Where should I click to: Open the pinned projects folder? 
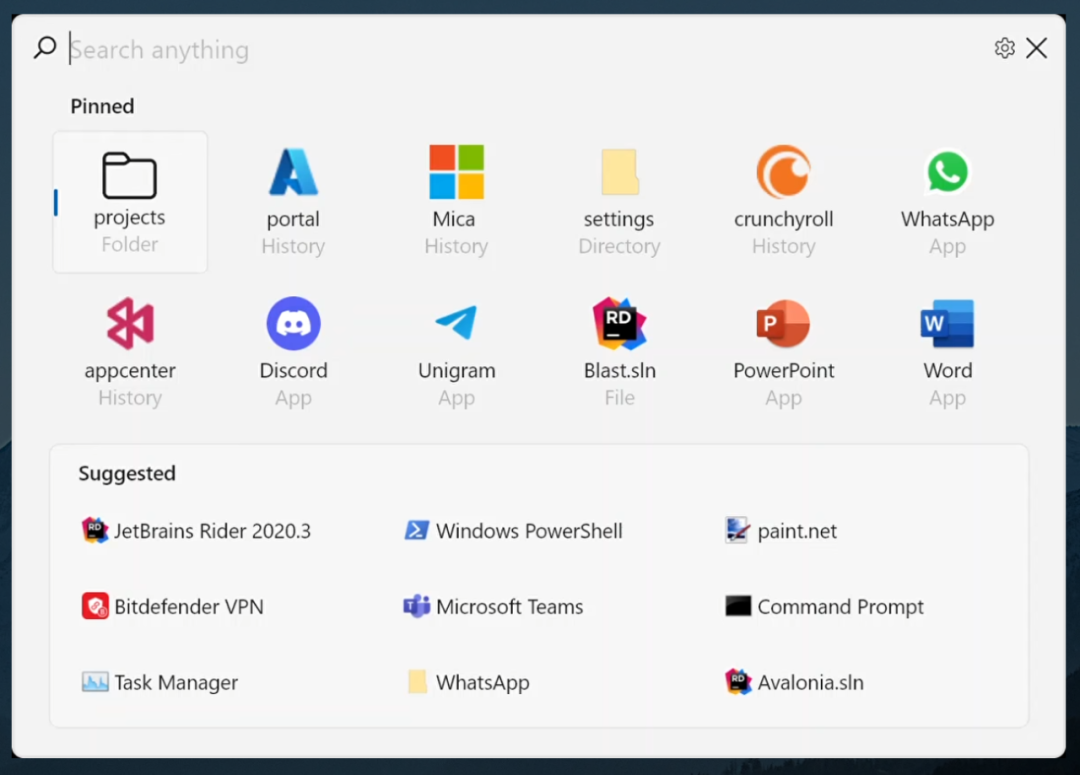coord(129,202)
